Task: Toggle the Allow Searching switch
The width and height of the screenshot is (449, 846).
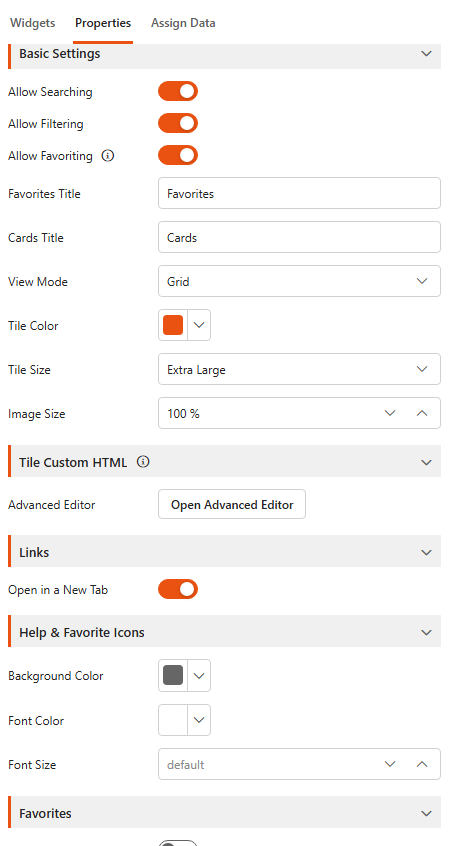Action: (178, 92)
